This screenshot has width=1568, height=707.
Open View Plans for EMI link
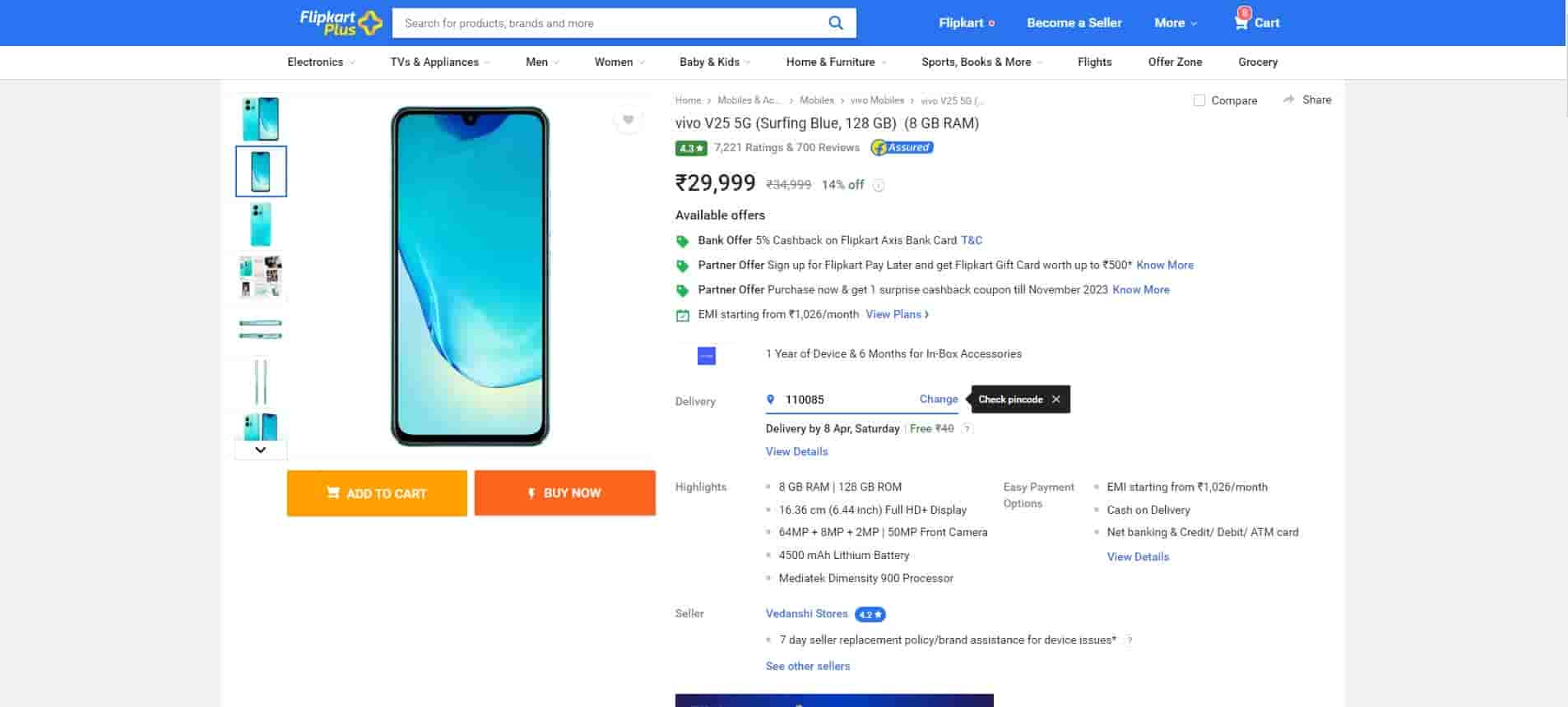click(x=897, y=314)
